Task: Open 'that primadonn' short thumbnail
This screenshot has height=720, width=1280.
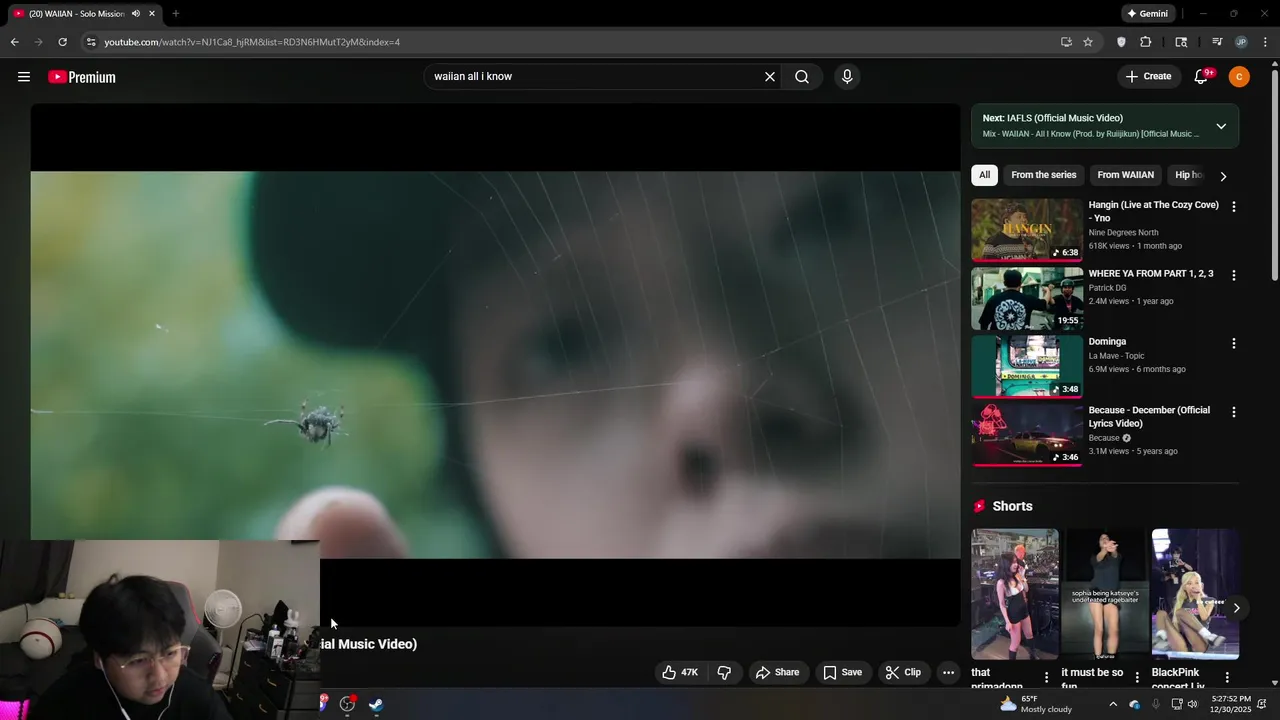Action: 1015,594
